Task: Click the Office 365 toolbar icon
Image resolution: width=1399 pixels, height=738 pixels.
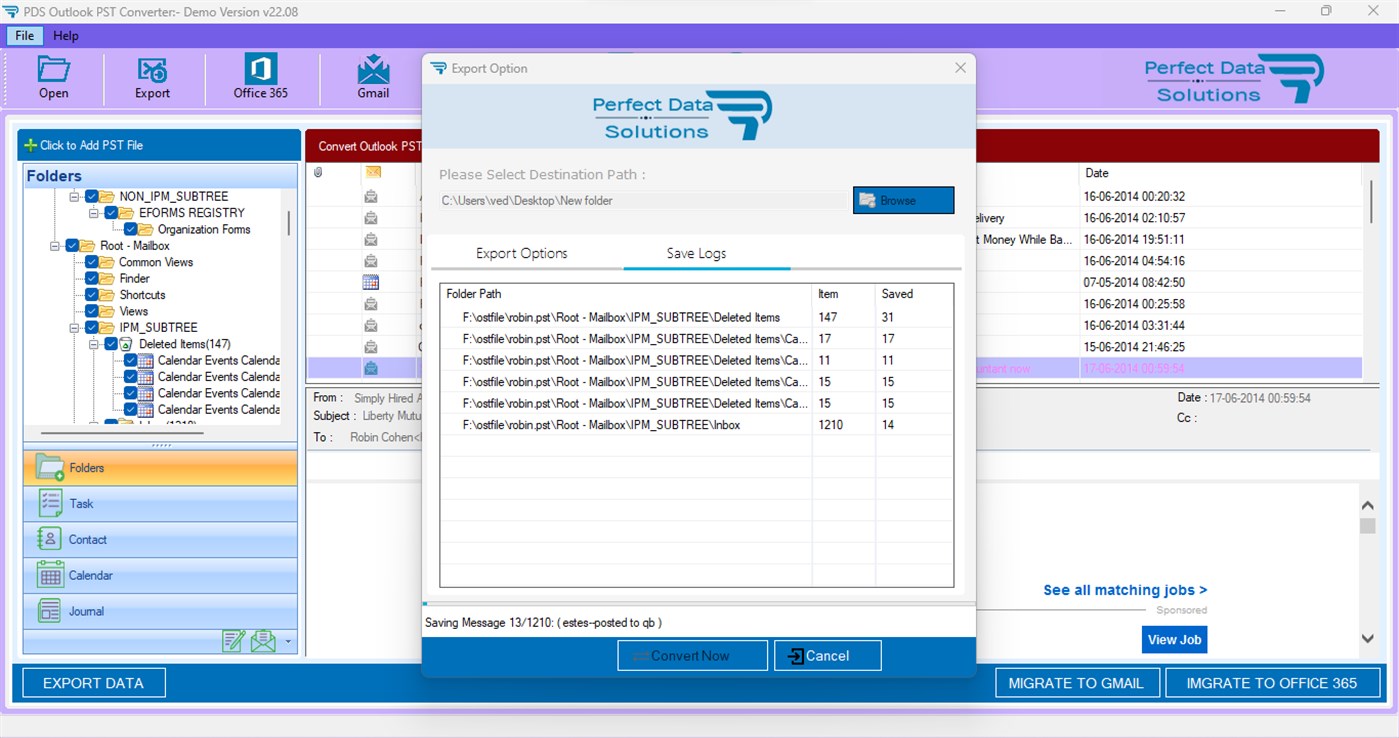Action: click(x=260, y=78)
